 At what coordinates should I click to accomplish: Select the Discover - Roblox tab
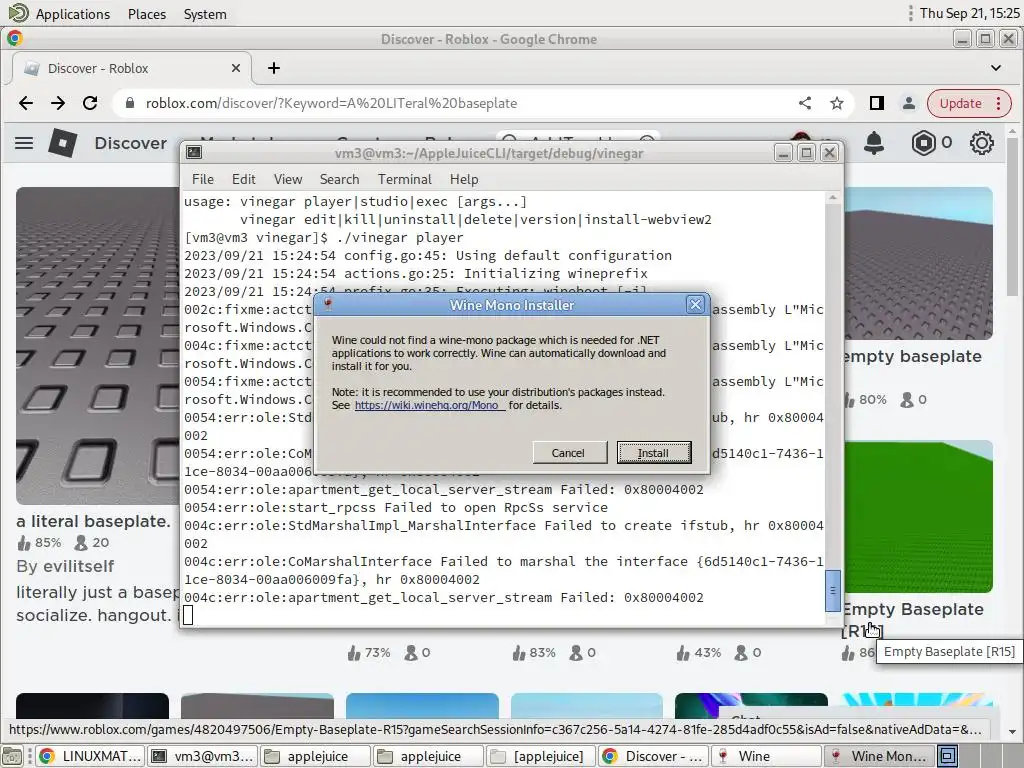pos(131,68)
